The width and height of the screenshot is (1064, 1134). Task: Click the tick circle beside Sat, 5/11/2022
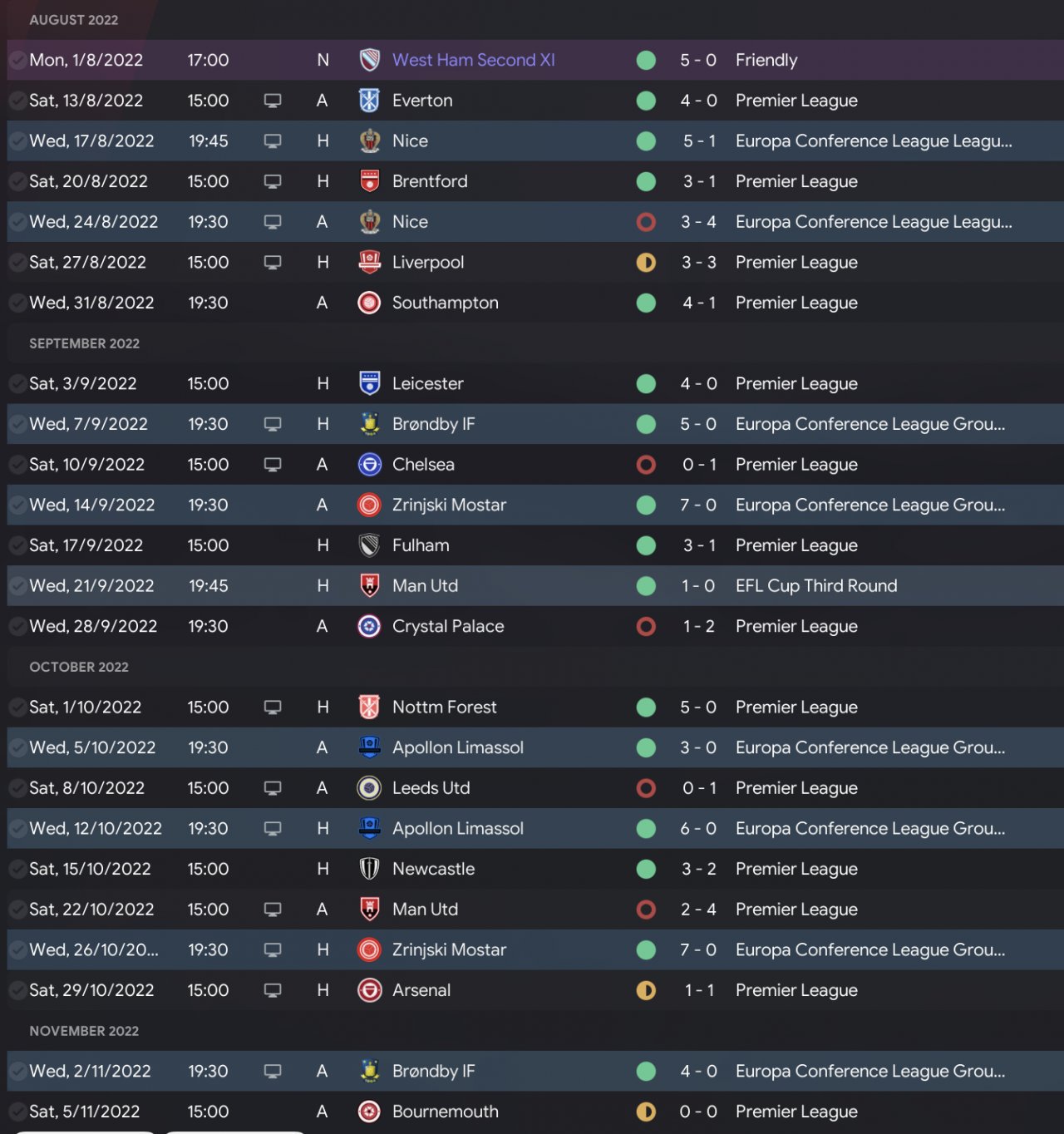pyautogui.click(x=17, y=1112)
